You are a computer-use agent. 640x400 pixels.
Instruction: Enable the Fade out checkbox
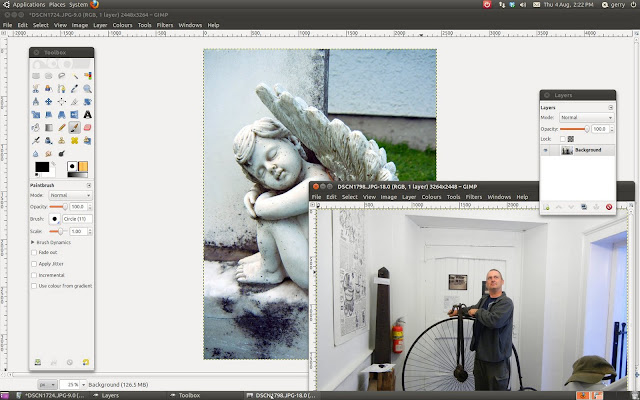coord(34,252)
